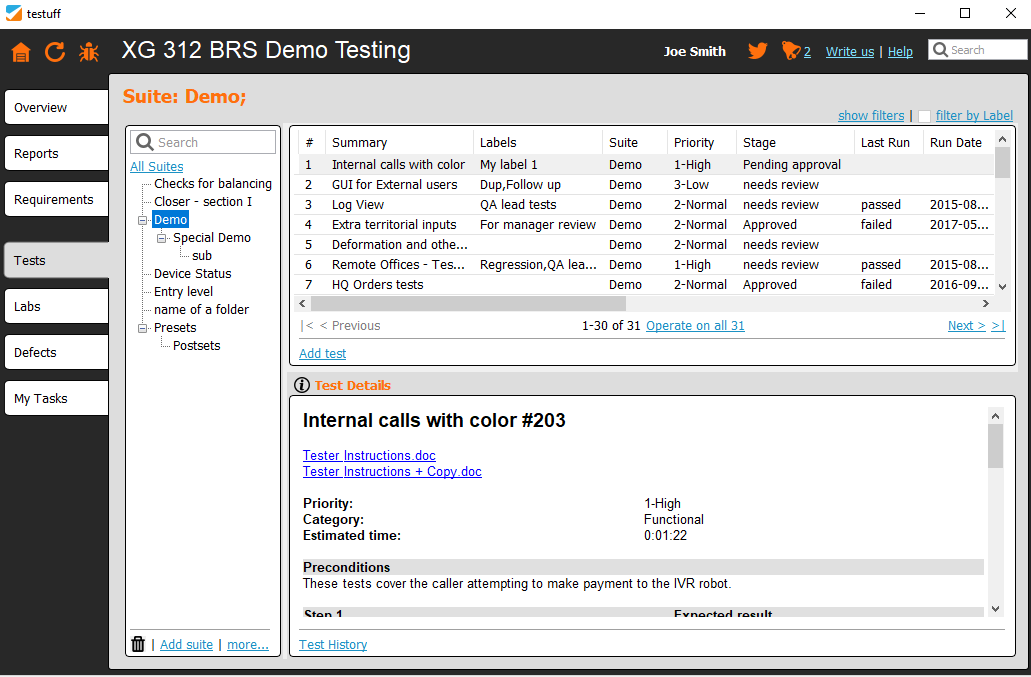
Task: Refresh with the orange reload icon
Action: click(55, 52)
